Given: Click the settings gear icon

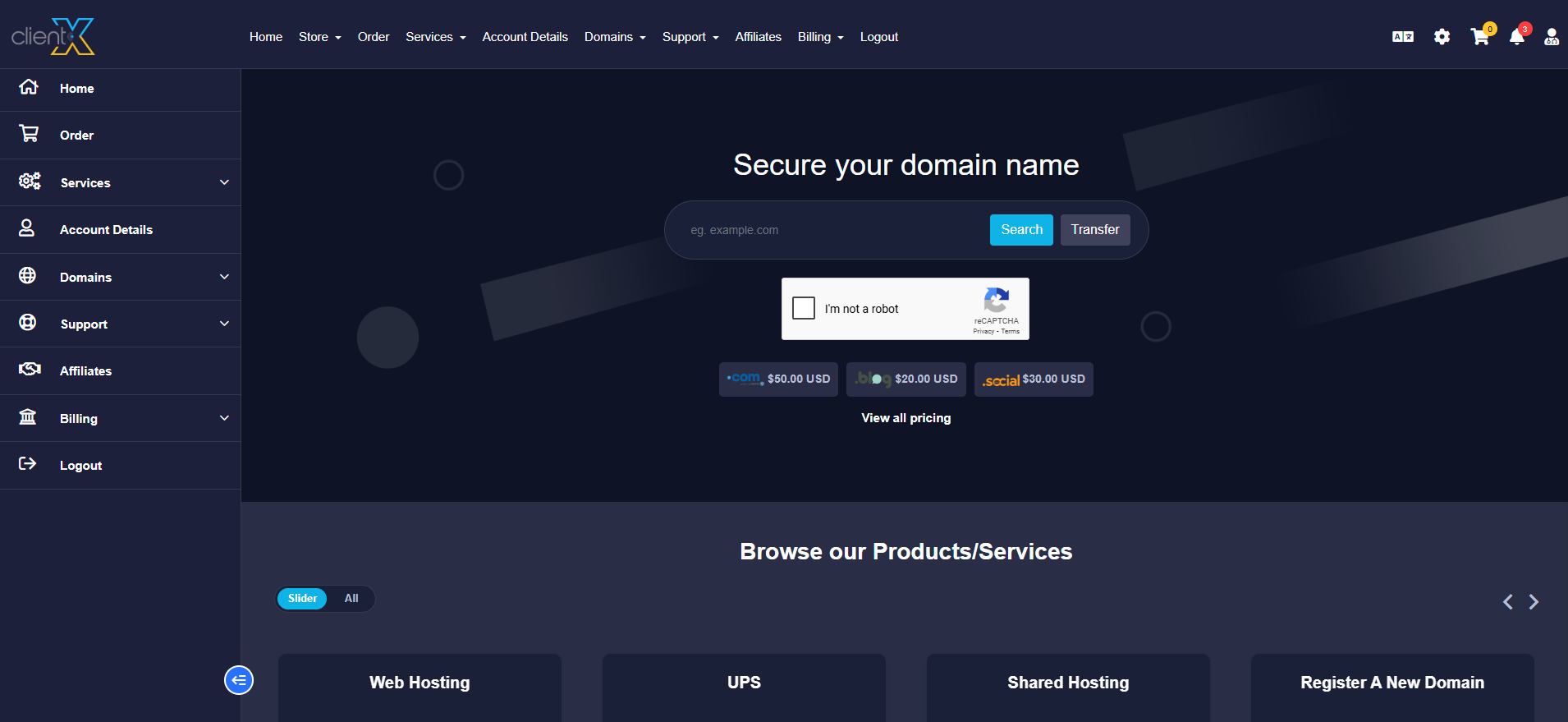Looking at the screenshot, I should (1442, 37).
